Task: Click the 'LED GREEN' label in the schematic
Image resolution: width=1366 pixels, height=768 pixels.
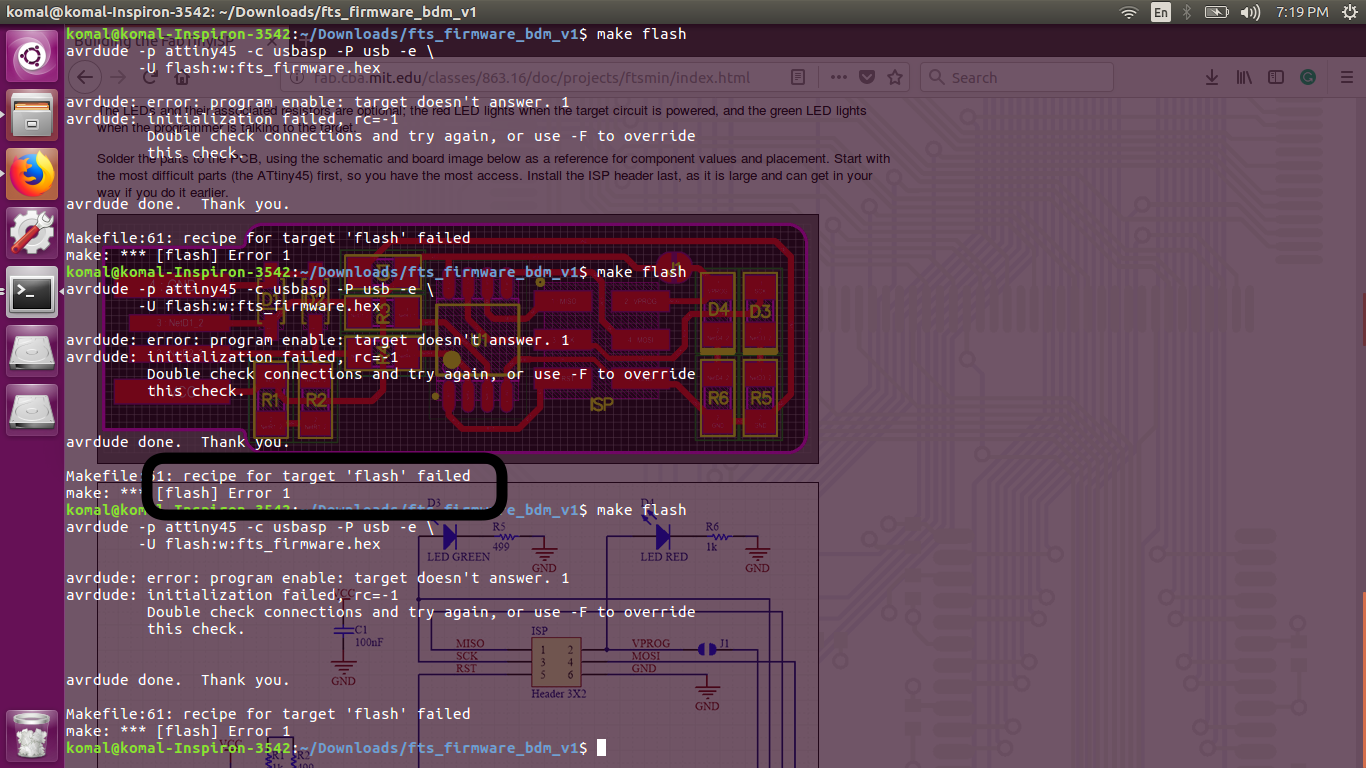Action: click(x=459, y=556)
